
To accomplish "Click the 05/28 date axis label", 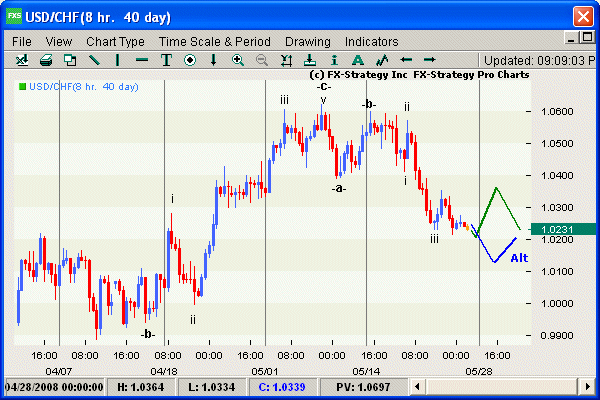I will [x=479, y=371].
